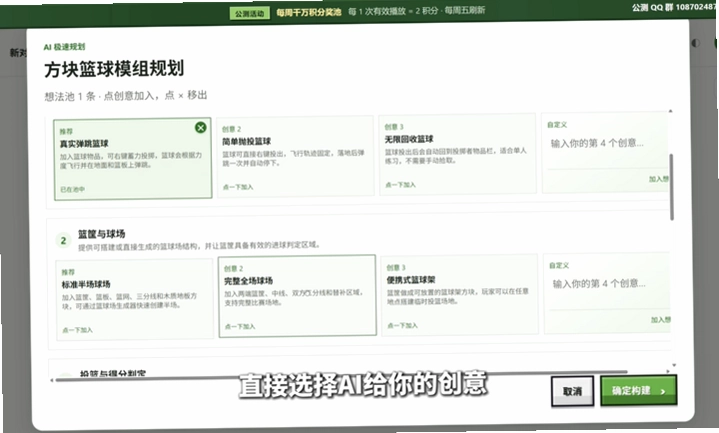Select the 完整全场球场 idea card
This screenshot has width=719, height=433.
pyautogui.click(x=297, y=296)
